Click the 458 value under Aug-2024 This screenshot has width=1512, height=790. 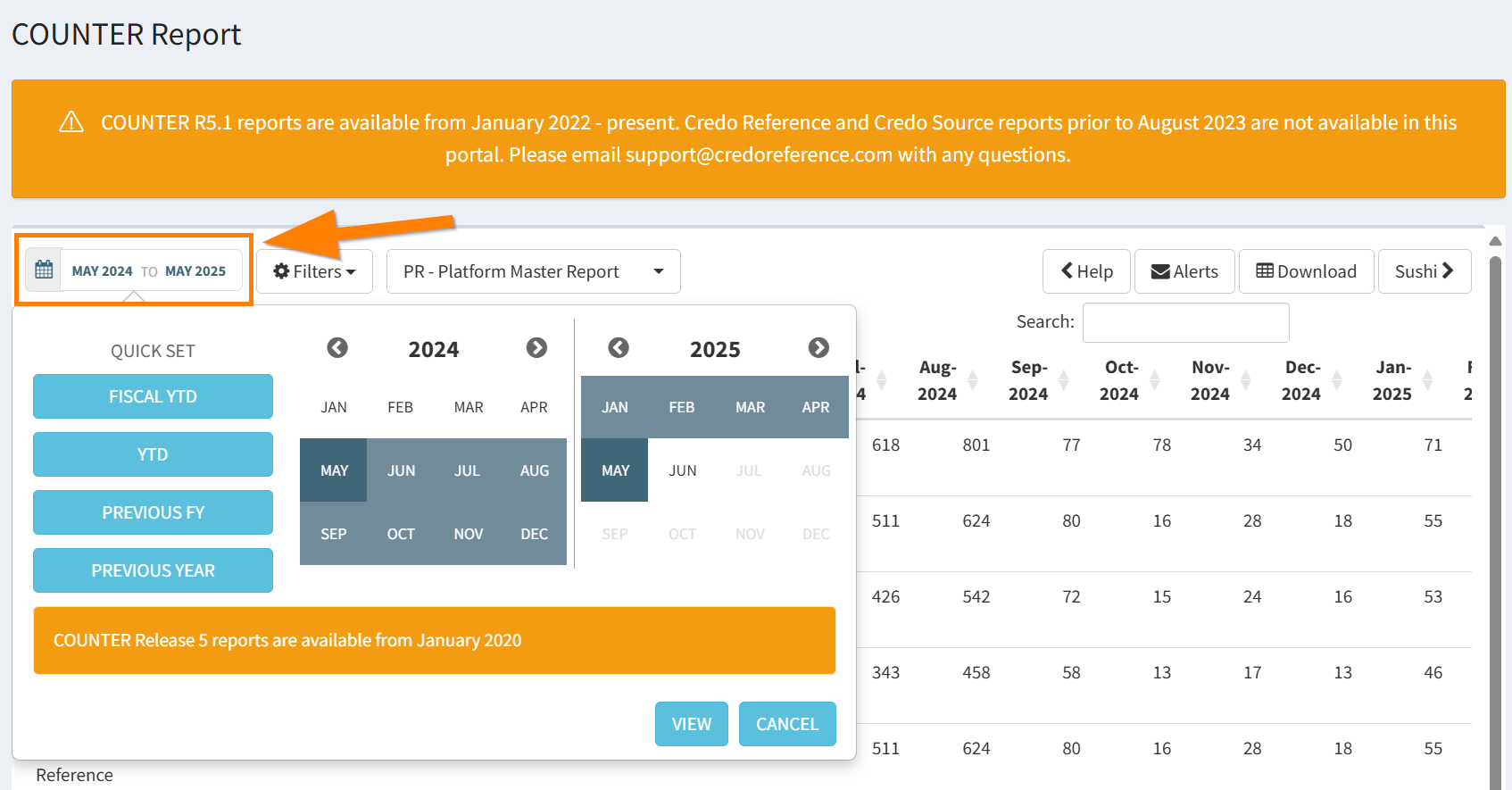(976, 672)
